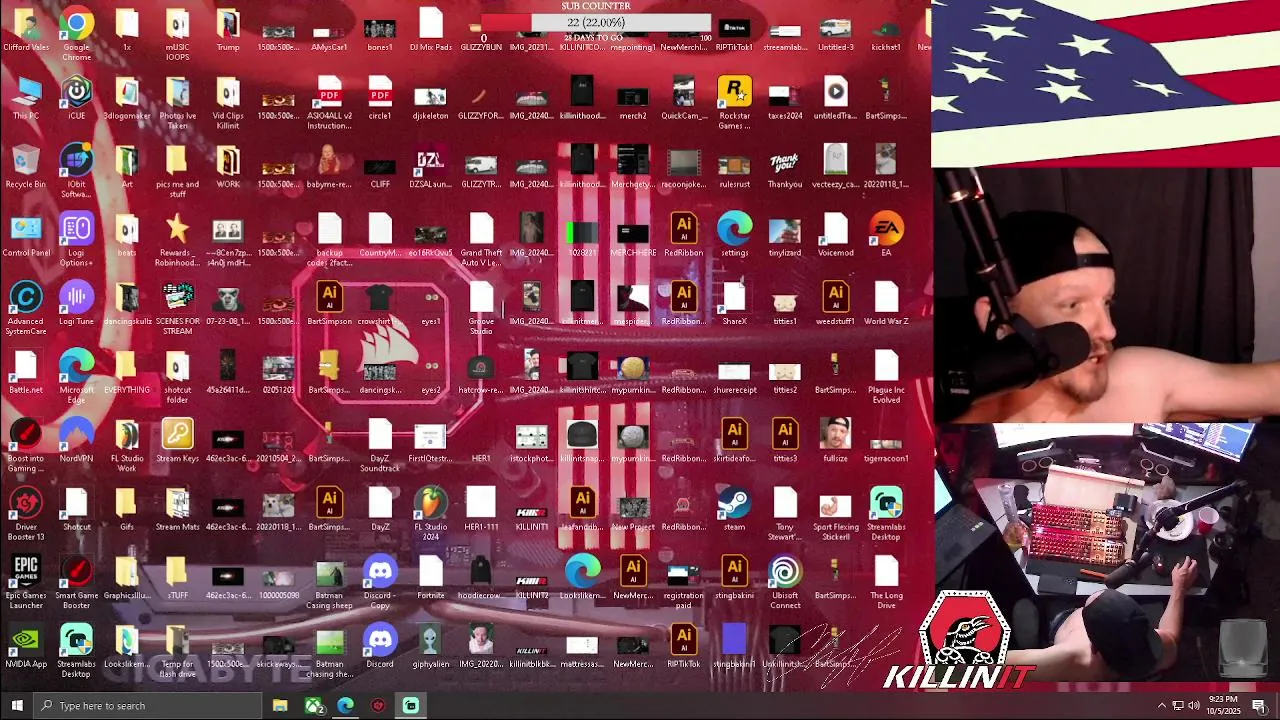The width and height of the screenshot is (1280, 720).
Task: Open the circle1 PDF file
Action: click(380, 100)
